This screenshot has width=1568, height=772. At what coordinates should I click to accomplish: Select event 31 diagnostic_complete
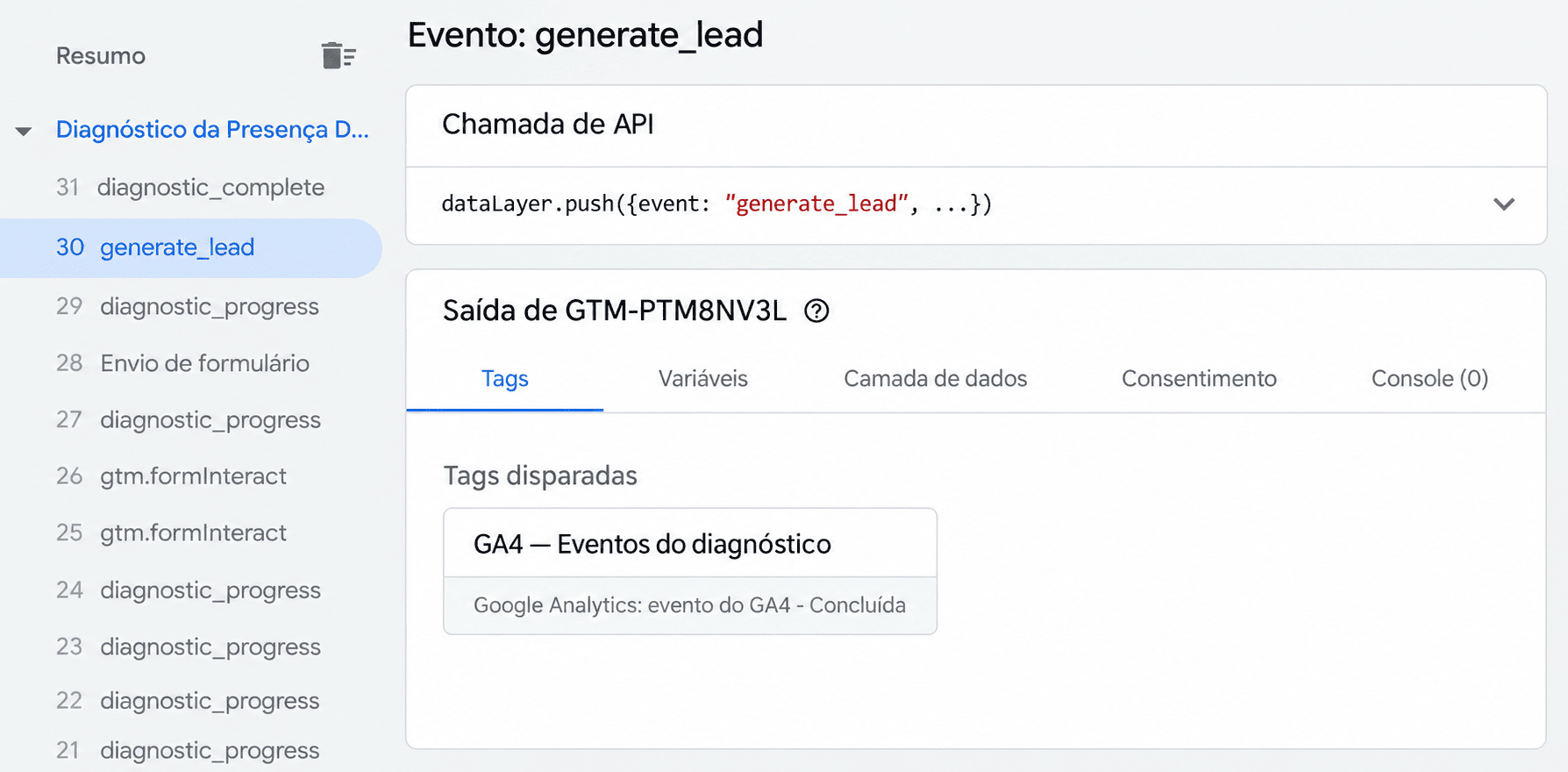click(x=190, y=187)
